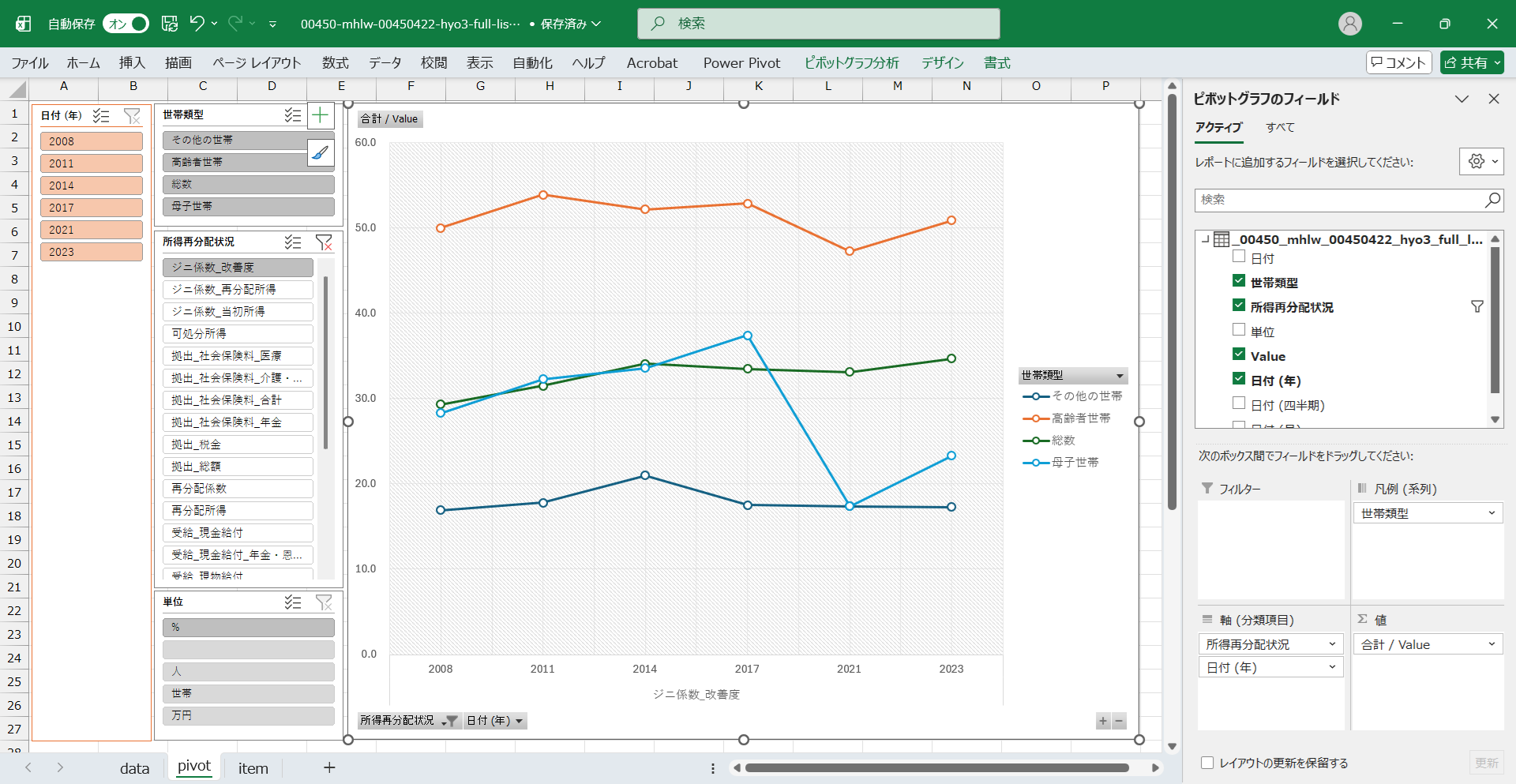The height and width of the screenshot is (784, 1516).
Task: Open the ピボットグラフ分析 ribbon tab
Action: (x=851, y=63)
